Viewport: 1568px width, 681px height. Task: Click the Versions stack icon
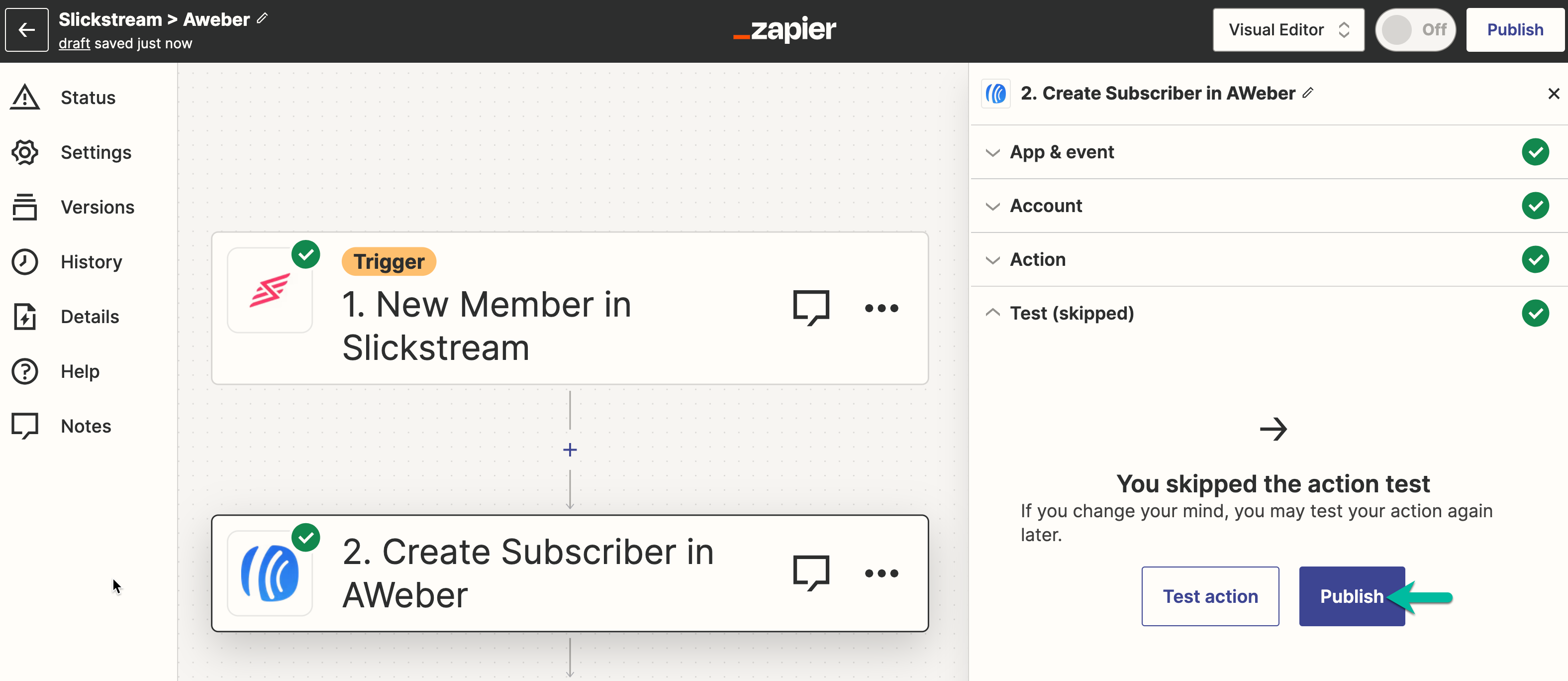25,207
